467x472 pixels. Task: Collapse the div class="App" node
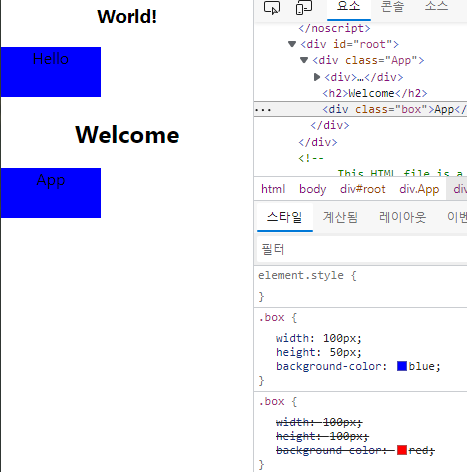coord(304,60)
